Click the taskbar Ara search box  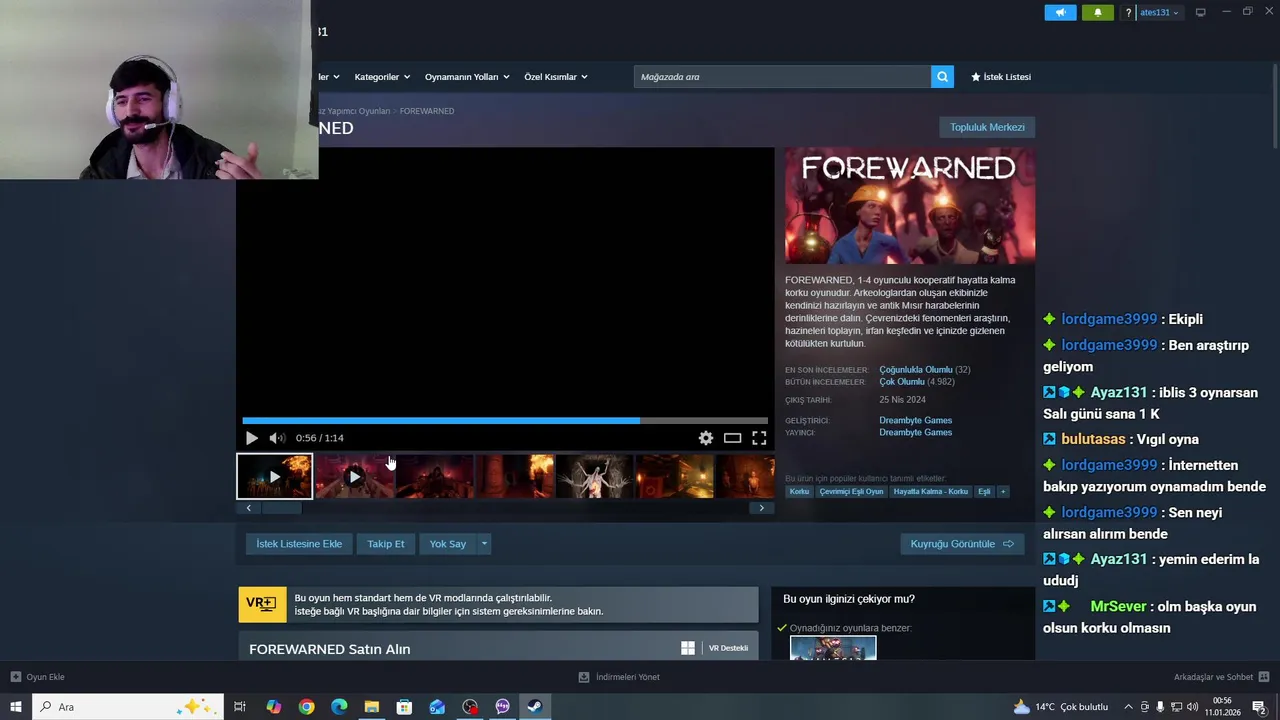[128, 707]
